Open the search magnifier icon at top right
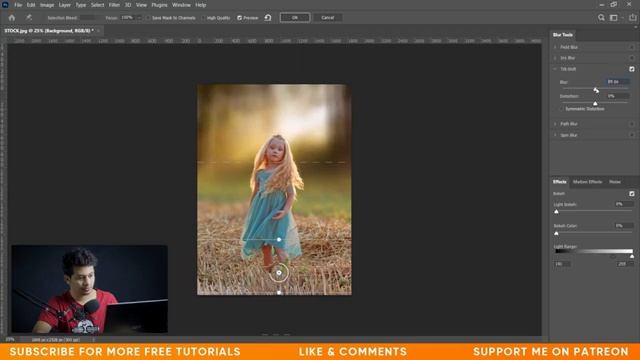 (601, 18)
